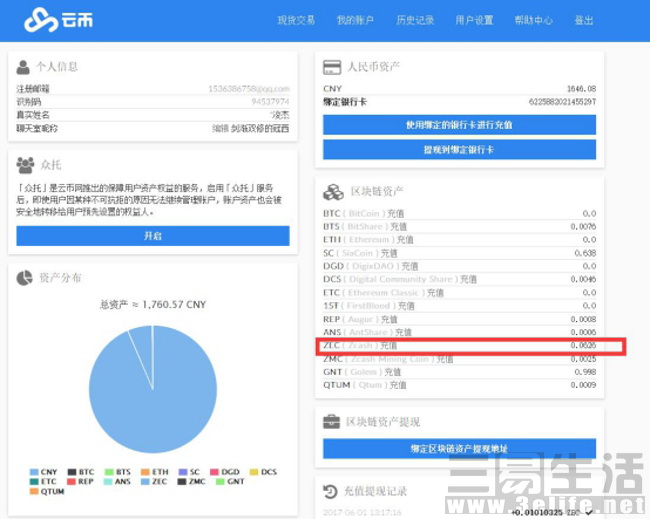Click the credit card icon beside 人民币资产
Viewport: 650px width, 519px height.
click(x=332, y=67)
